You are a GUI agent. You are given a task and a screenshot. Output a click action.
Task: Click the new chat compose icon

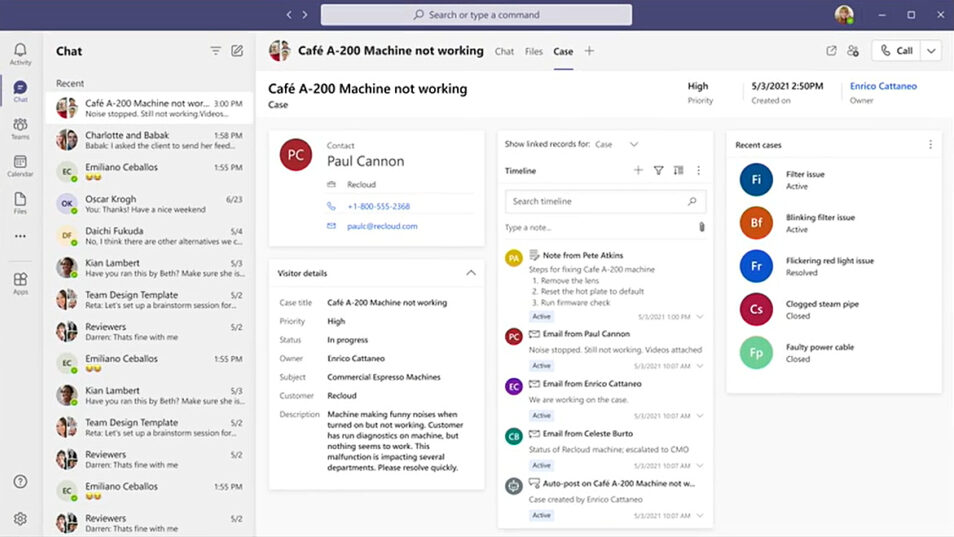point(237,51)
